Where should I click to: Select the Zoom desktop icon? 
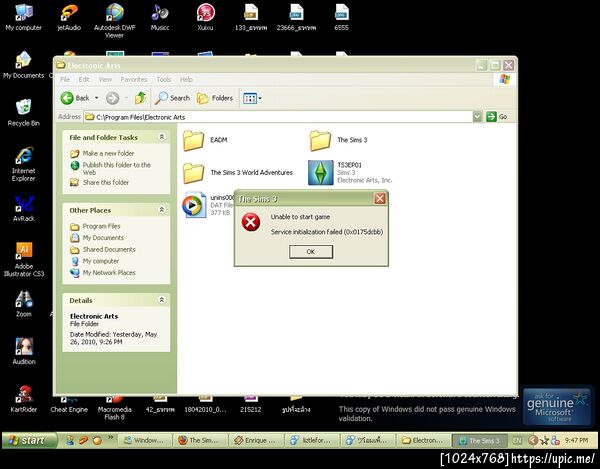[24, 303]
